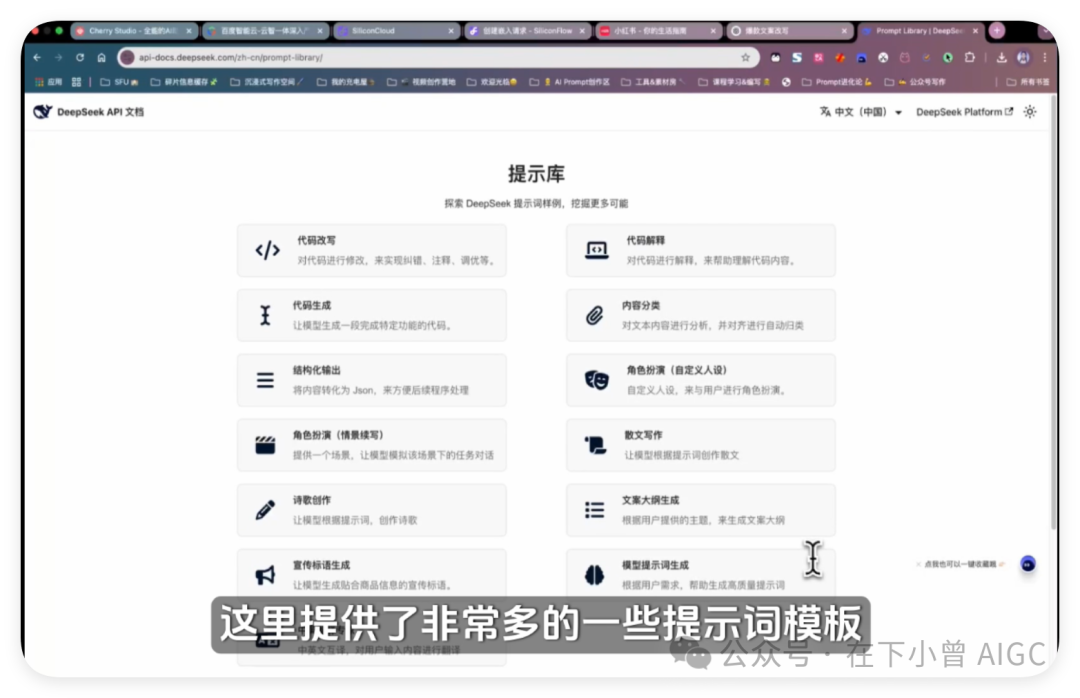Open the 沉浸式写作空间 bookmarks folder

click(x=267, y=82)
